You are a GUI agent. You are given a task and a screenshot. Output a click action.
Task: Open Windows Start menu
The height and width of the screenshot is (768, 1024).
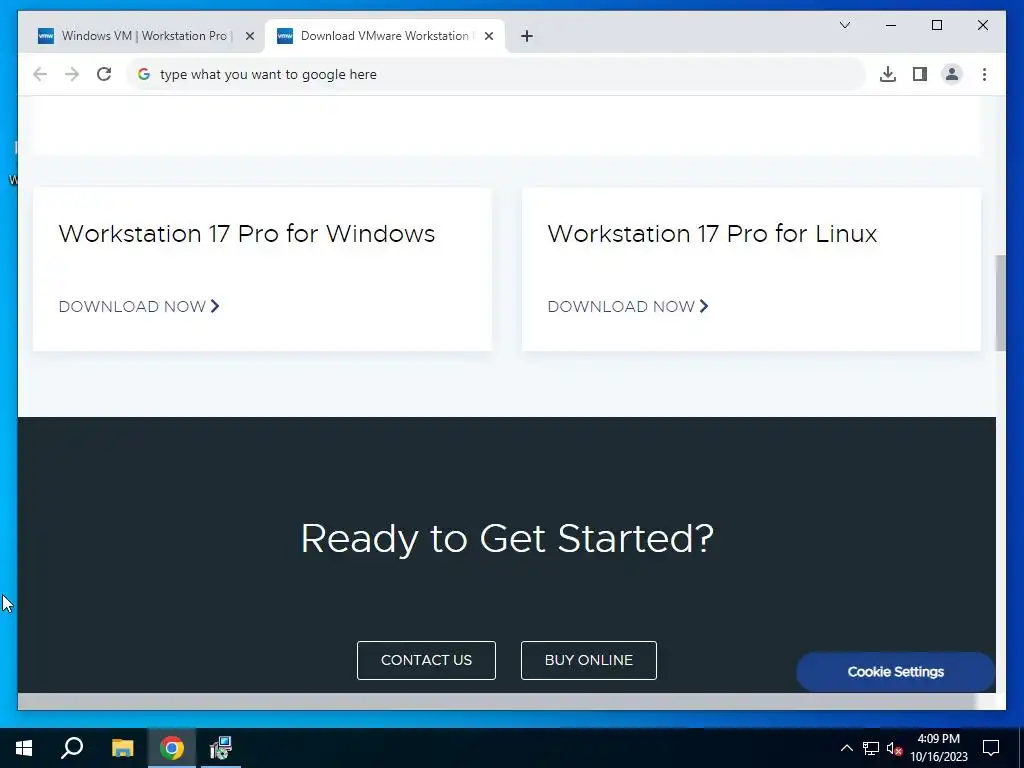[x=24, y=748]
